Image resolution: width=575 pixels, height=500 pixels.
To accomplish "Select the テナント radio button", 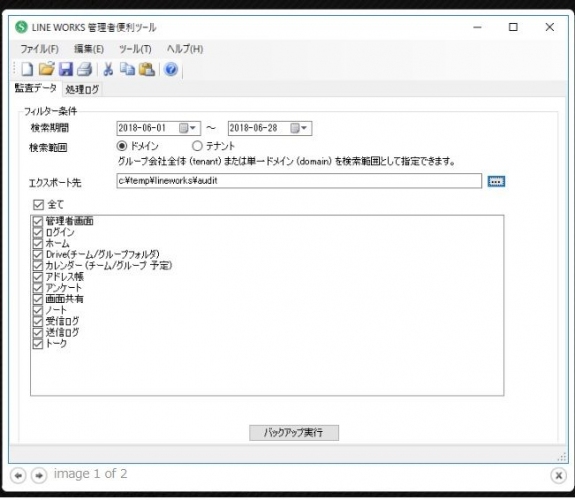I will [x=197, y=146].
